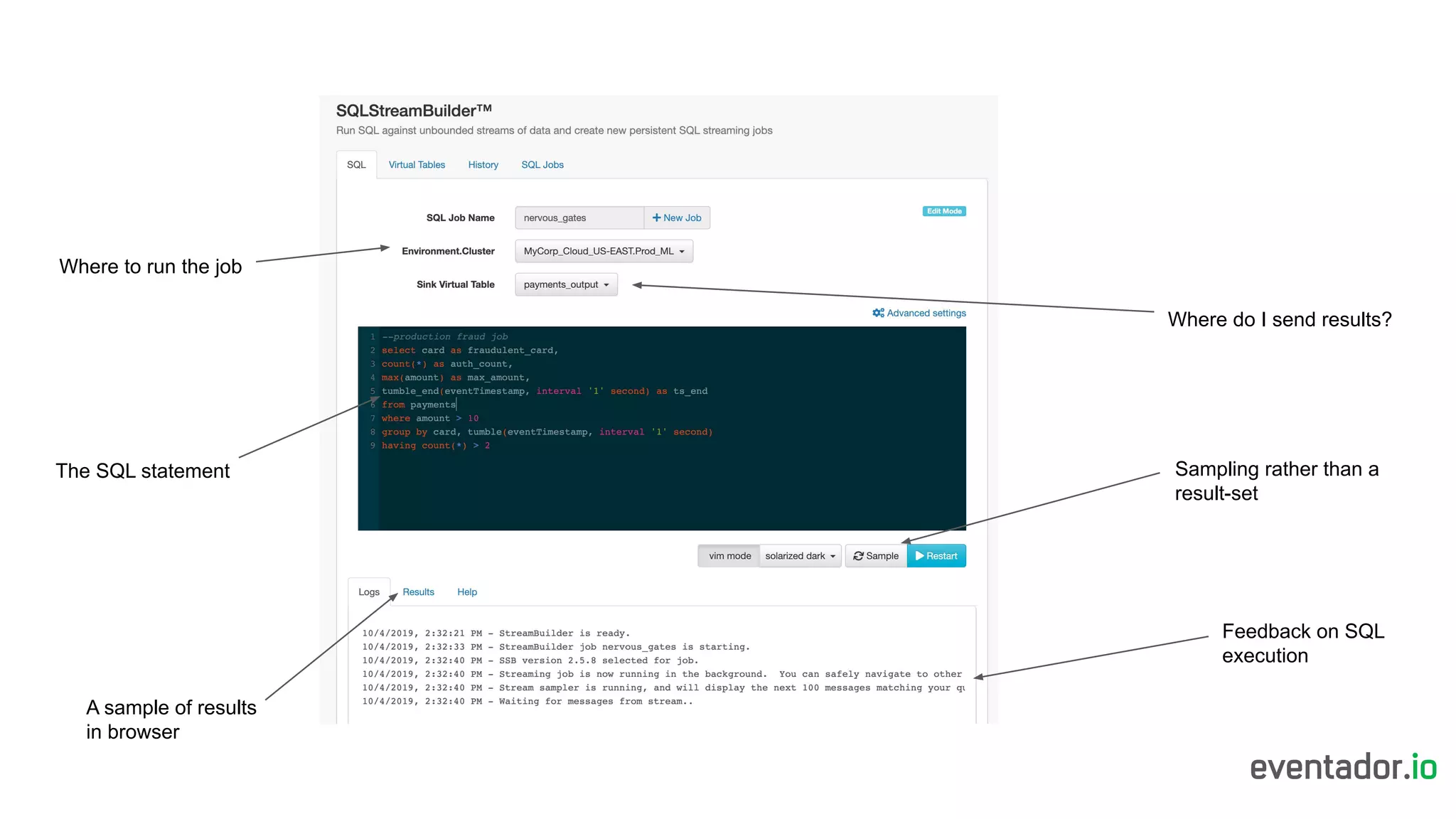Click the 'having count(*) > 2' line

click(x=436, y=446)
